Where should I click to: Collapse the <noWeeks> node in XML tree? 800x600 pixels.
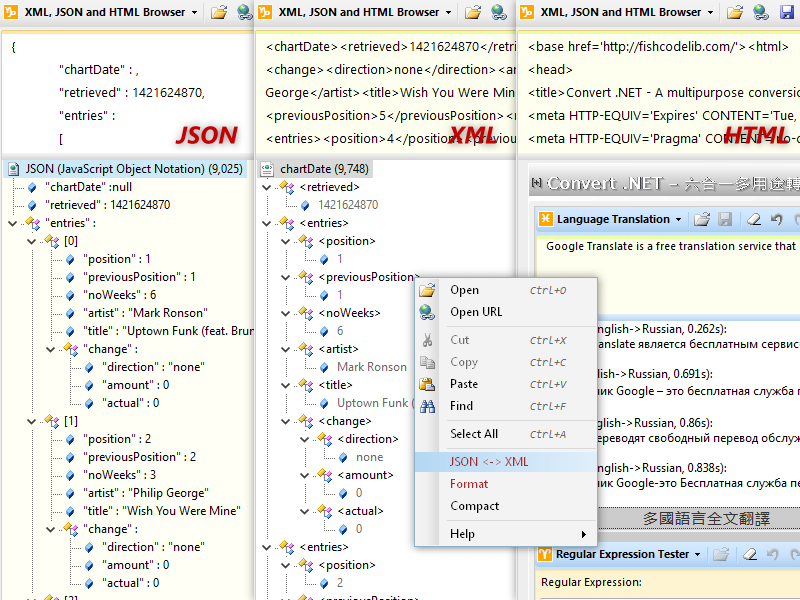(285, 313)
